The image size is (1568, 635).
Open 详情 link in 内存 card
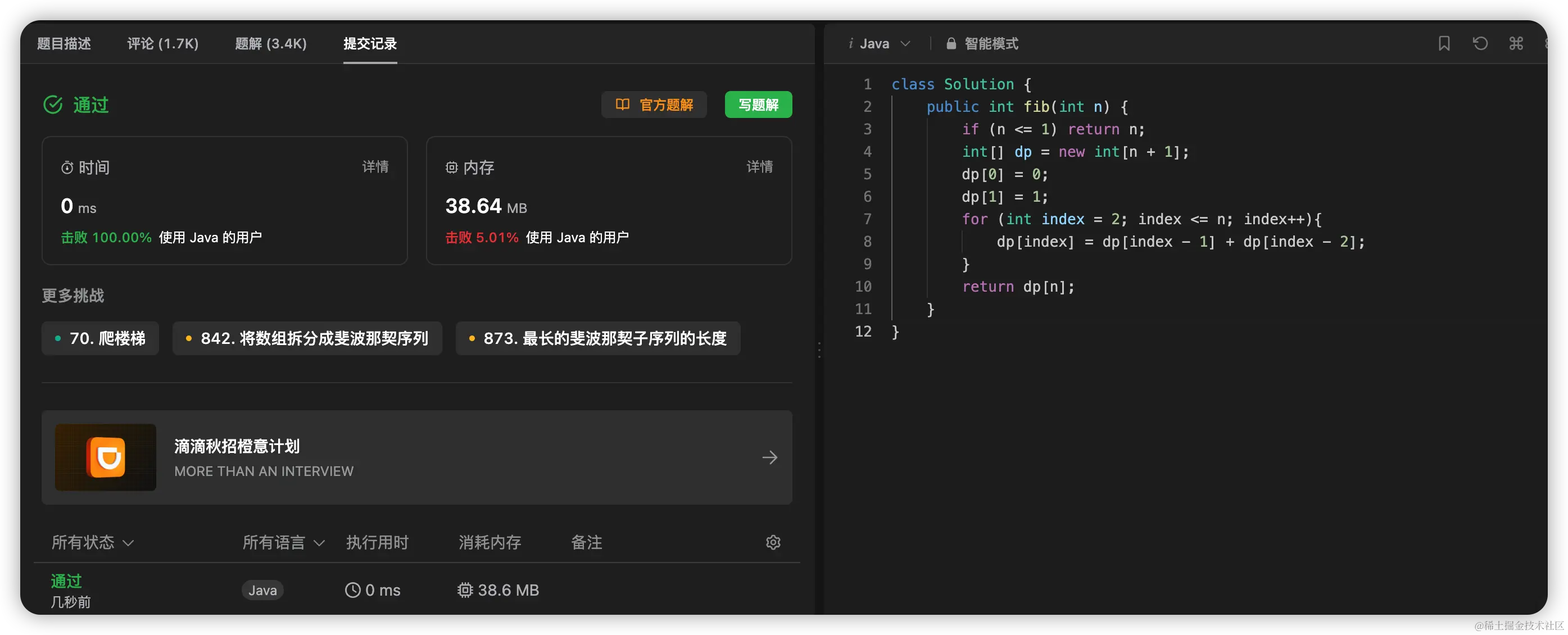pos(759,167)
